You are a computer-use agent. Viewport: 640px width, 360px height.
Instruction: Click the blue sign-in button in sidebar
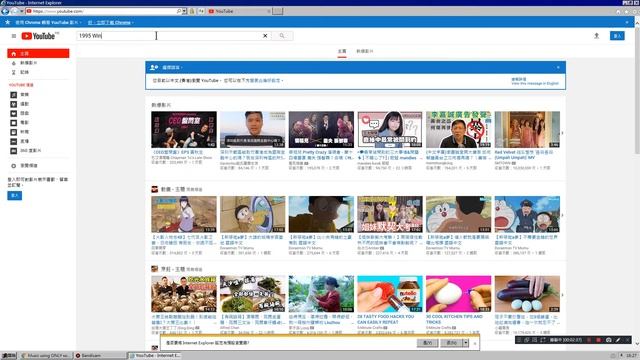click(x=15, y=196)
